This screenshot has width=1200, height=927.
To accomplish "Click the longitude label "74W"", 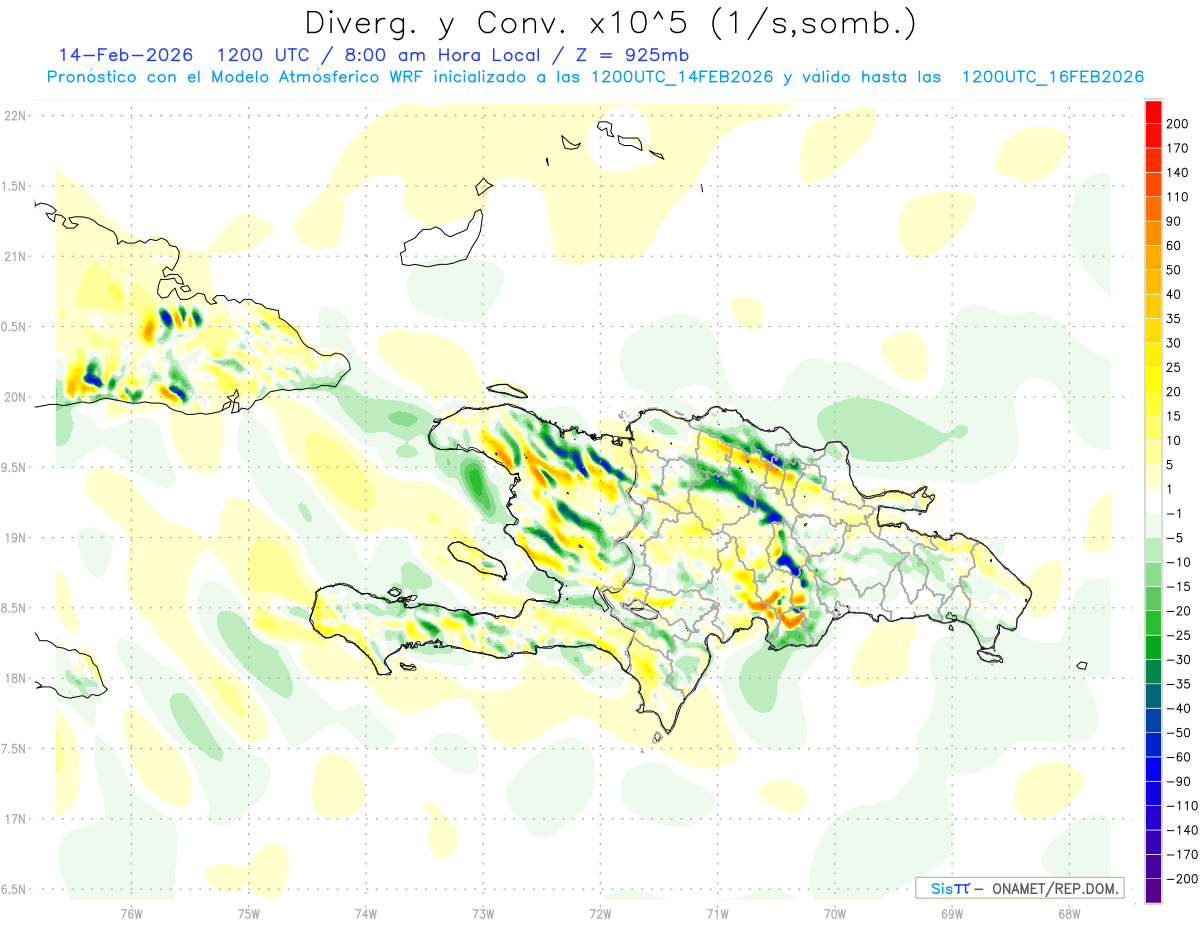I will coord(366,912).
